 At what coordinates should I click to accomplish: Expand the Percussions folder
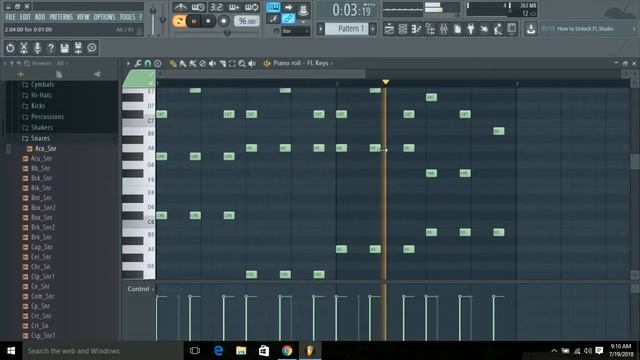coord(47,117)
